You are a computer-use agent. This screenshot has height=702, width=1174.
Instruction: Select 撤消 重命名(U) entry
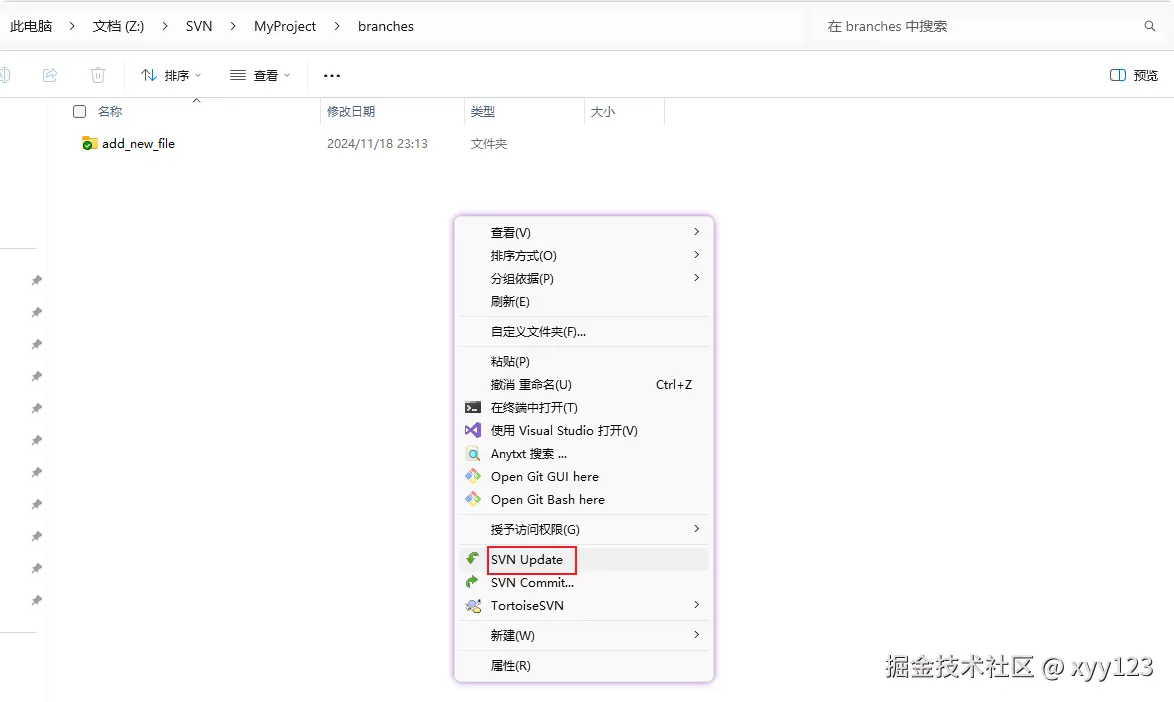(584, 385)
